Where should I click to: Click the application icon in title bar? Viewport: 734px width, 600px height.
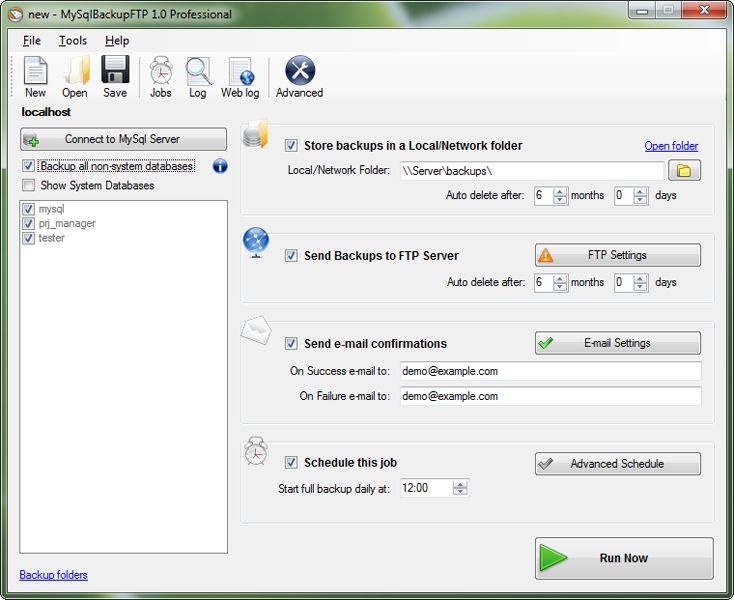coord(15,15)
